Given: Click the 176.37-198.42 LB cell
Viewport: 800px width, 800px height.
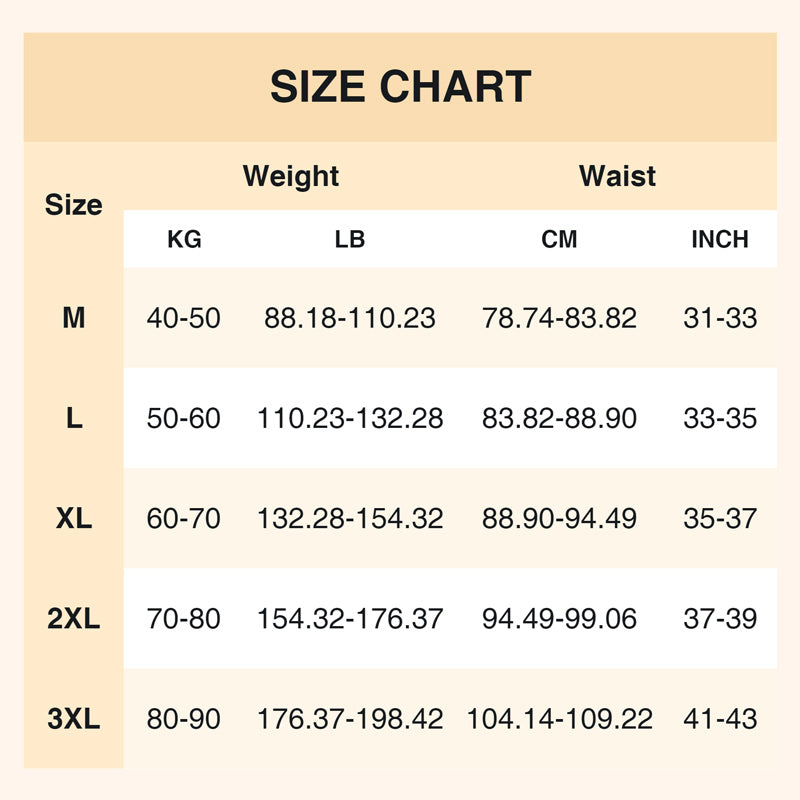Looking at the screenshot, I should pos(350,719).
